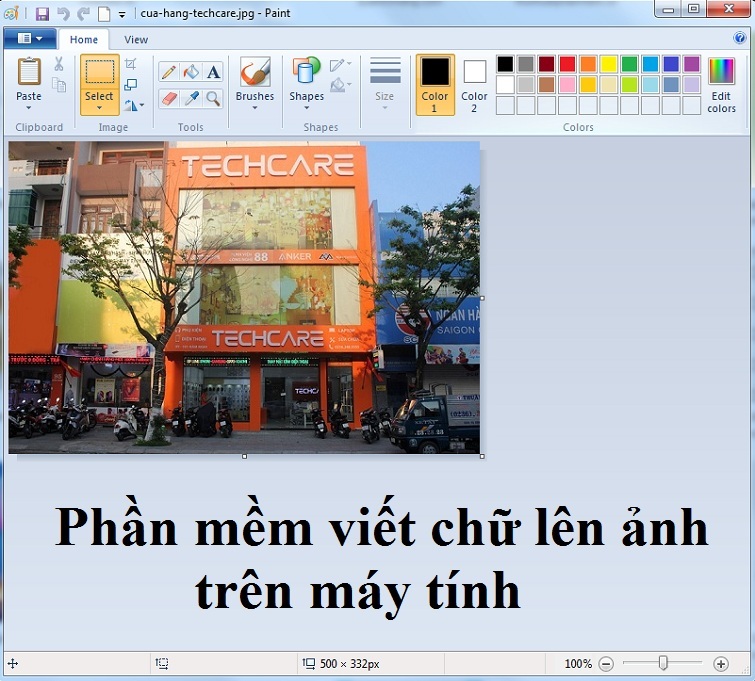Click the Undo arrow in title bar
Screen dimensions: 755x681
(x=63, y=13)
